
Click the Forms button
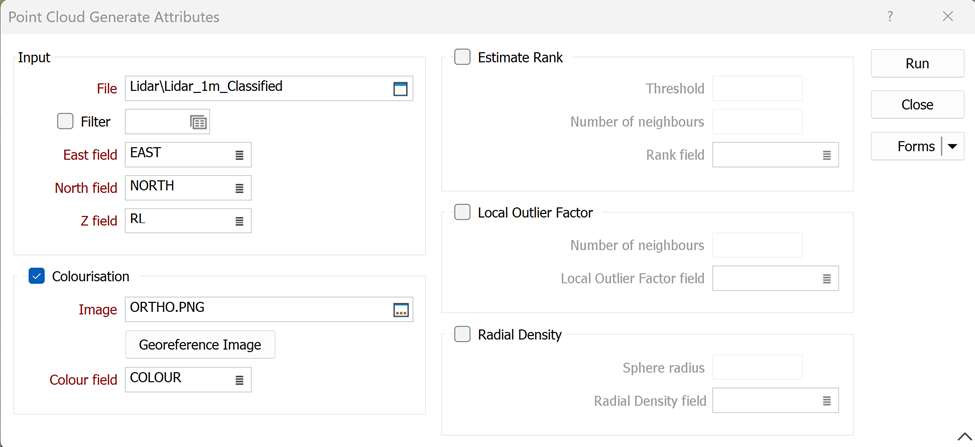(906, 147)
